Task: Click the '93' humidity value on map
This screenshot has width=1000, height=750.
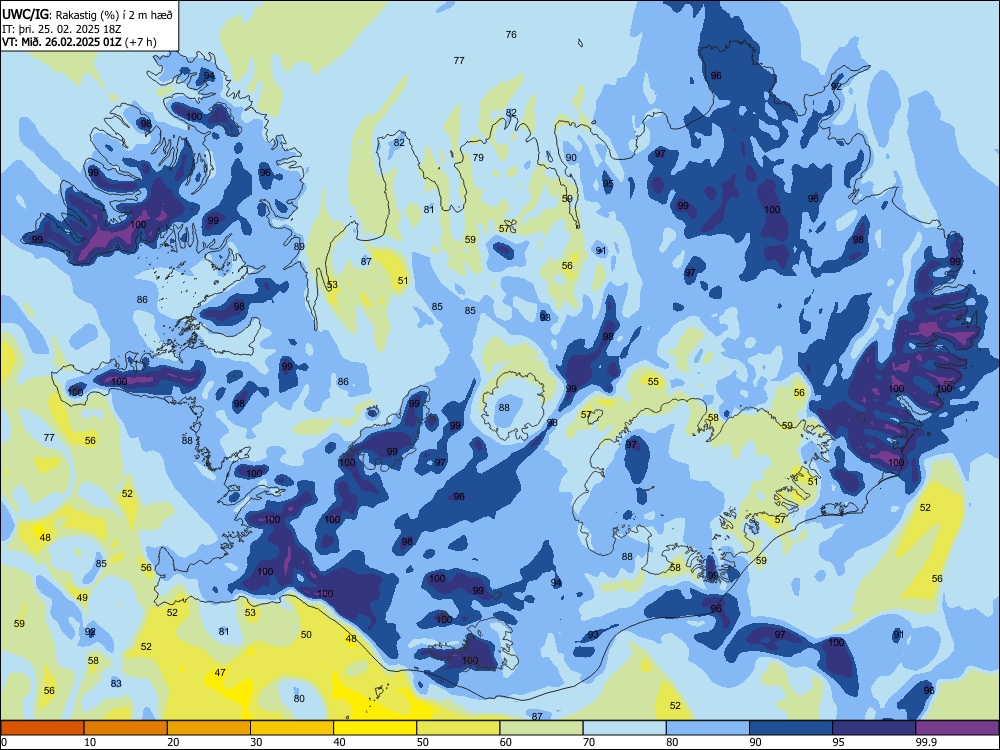Action: click(x=593, y=635)
